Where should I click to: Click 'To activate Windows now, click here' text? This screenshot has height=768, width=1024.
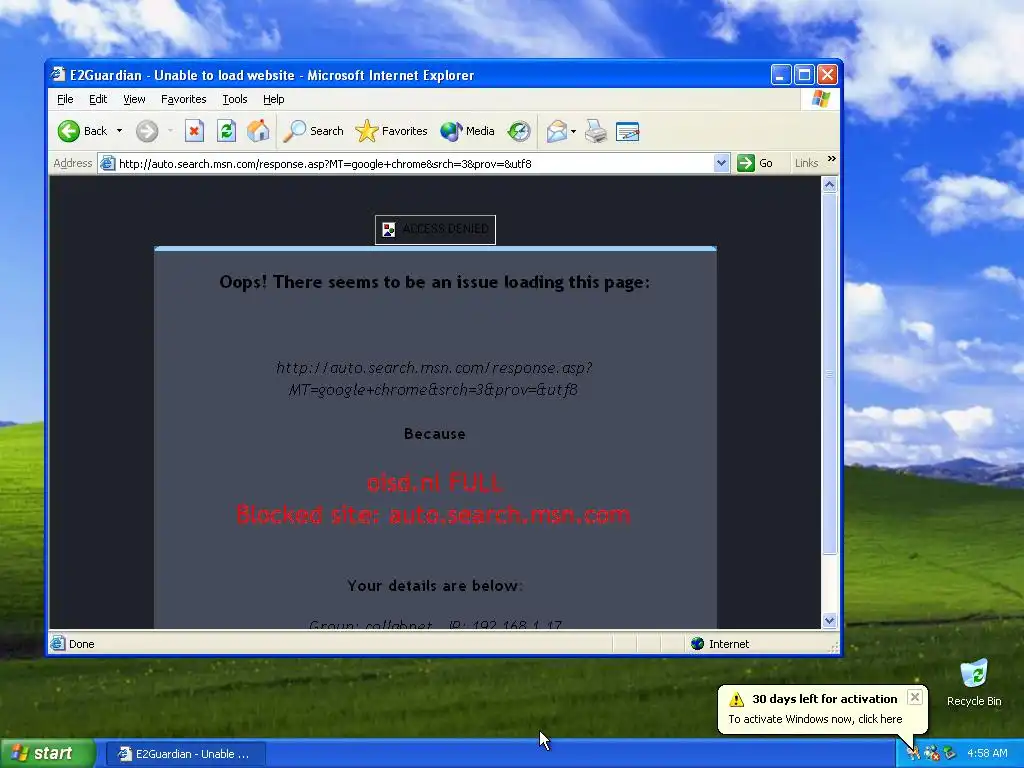click(x=815, y=719)
